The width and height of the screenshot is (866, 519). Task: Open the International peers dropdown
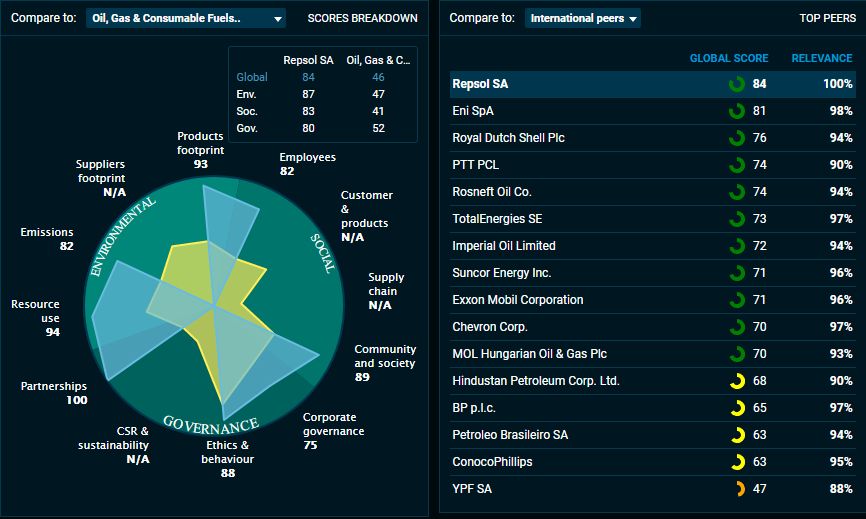coord(583,18)
